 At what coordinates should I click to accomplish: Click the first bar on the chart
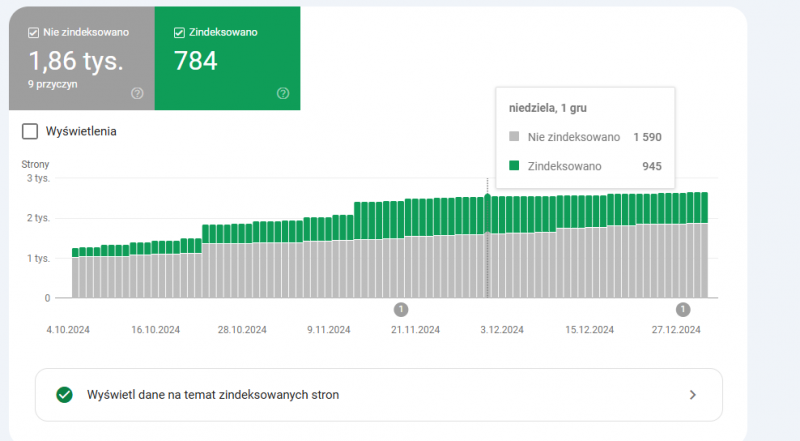coord(75,275)
